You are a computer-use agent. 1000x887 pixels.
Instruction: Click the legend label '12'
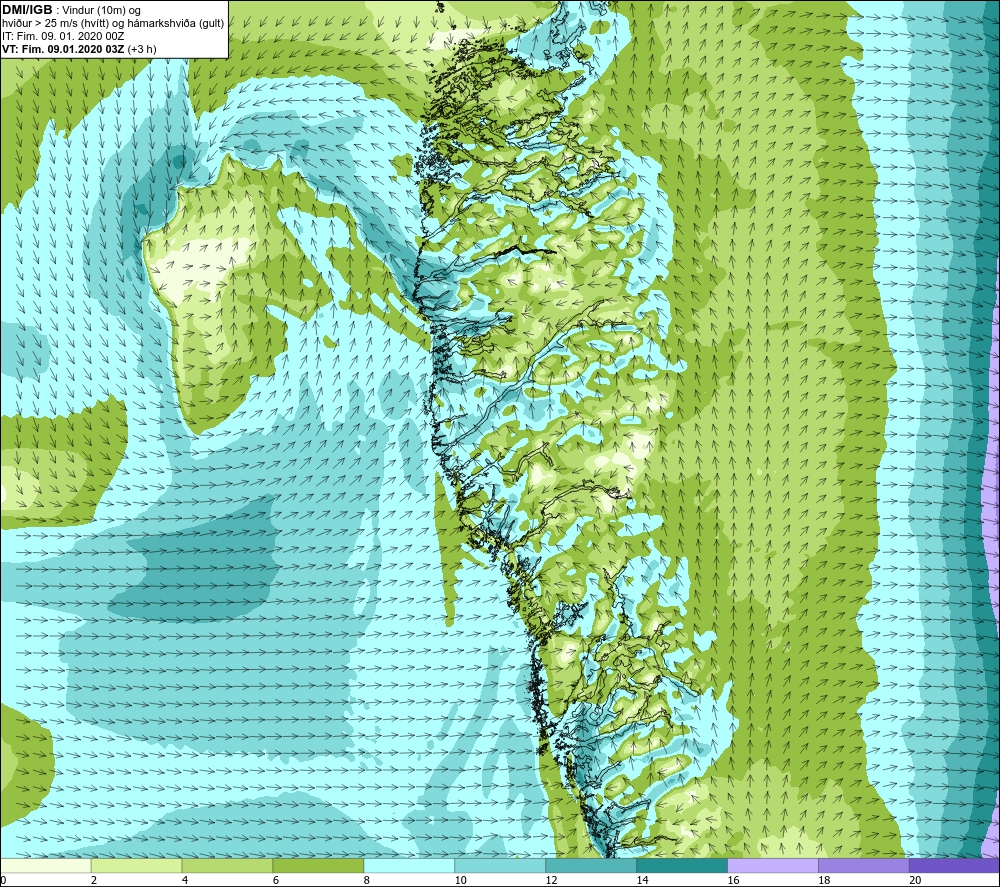[552, 880]
